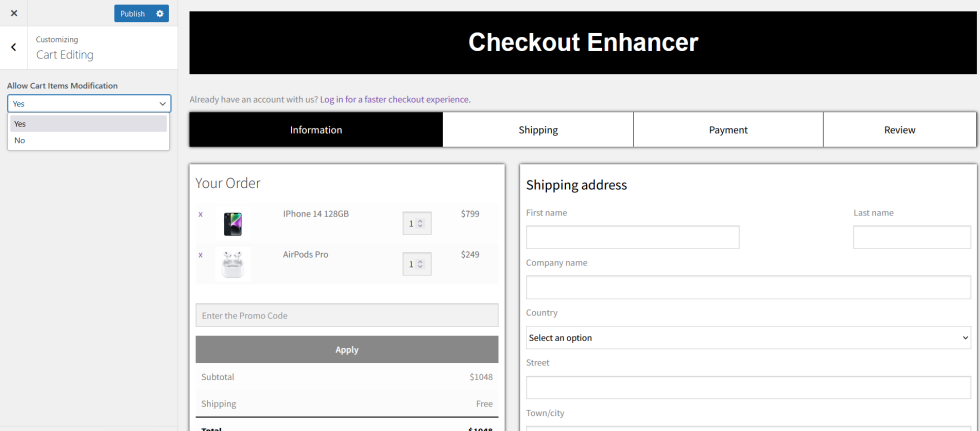Open the Payment step tab
The width and height of the screenshot is (980, 431).
[x=728, y=130]
